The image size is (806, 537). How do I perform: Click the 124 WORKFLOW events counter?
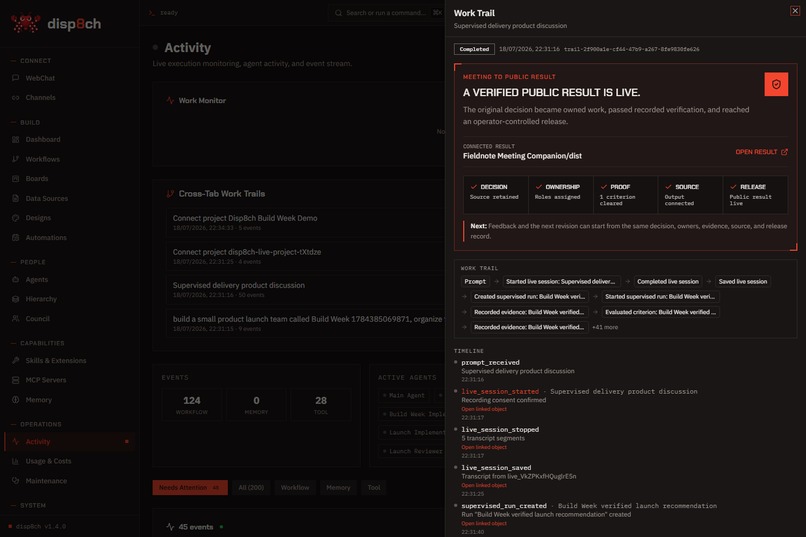point(192,405)
